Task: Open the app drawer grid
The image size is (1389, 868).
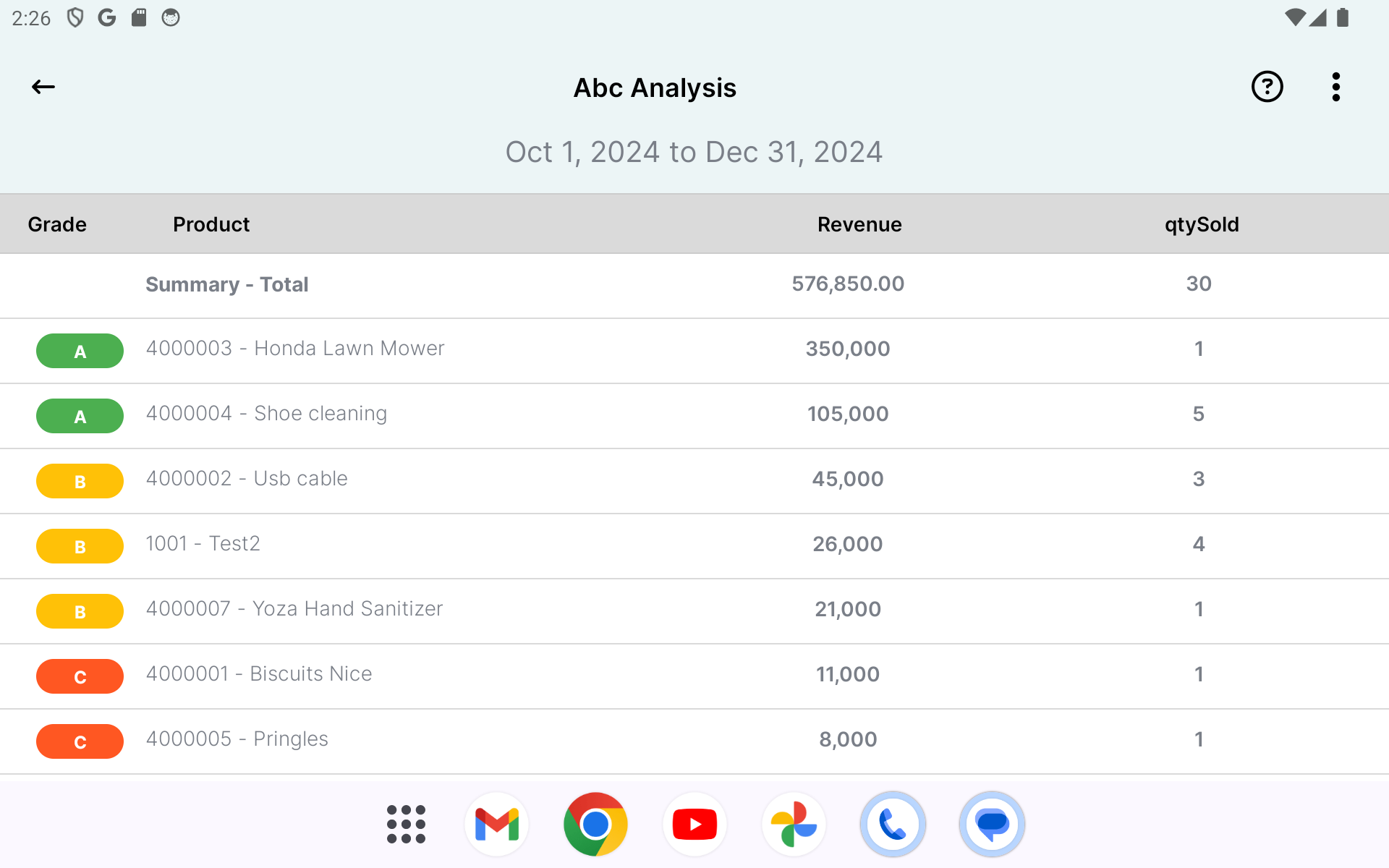Action: (406, 823)
